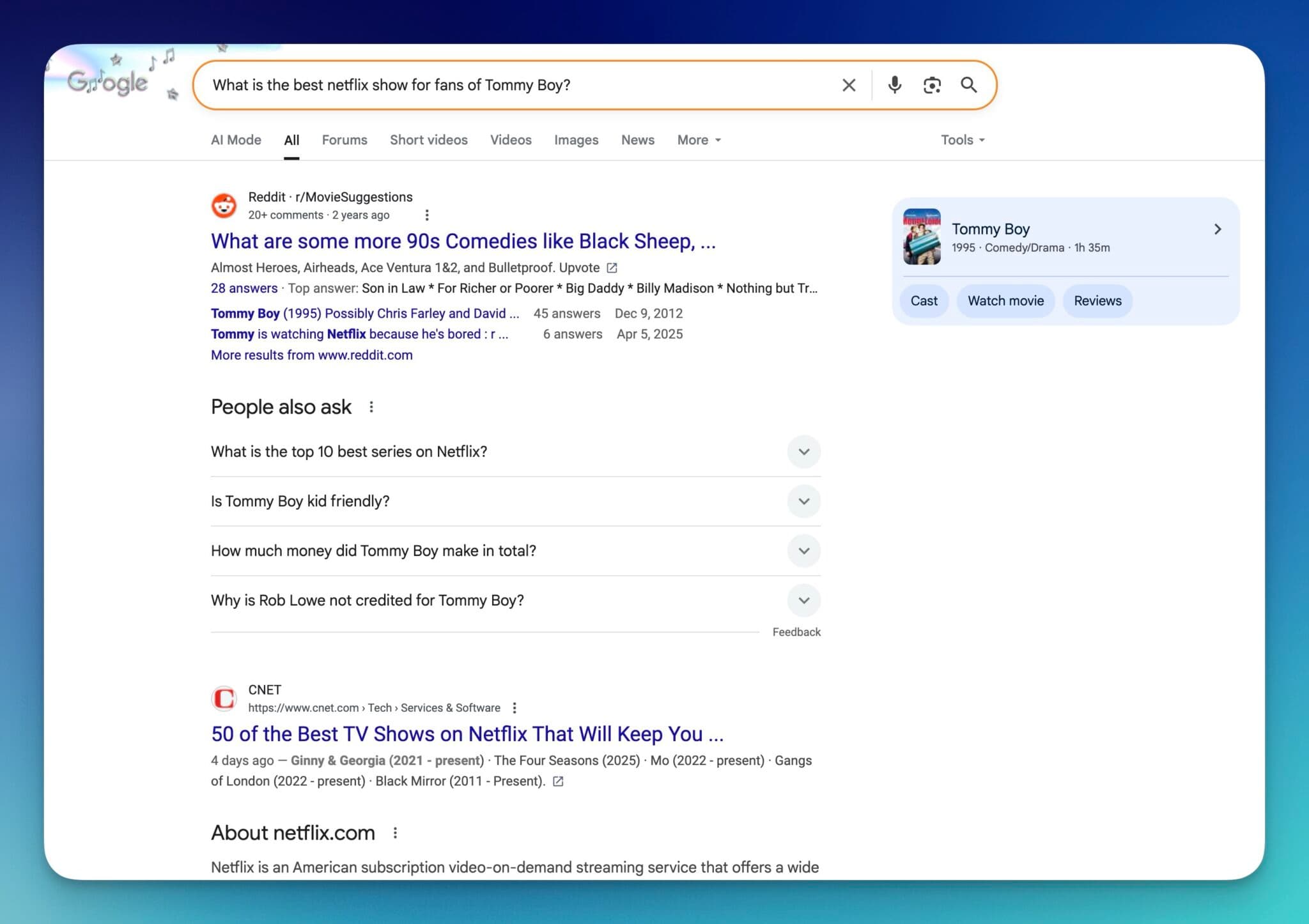Click three-dot menu beside About netflix.com
Screen dimensions: 1309x924
click(x=395, y=833)
